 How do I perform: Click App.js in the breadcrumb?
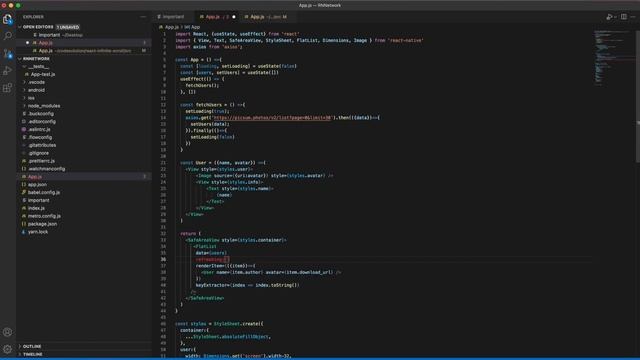[171, 27]
